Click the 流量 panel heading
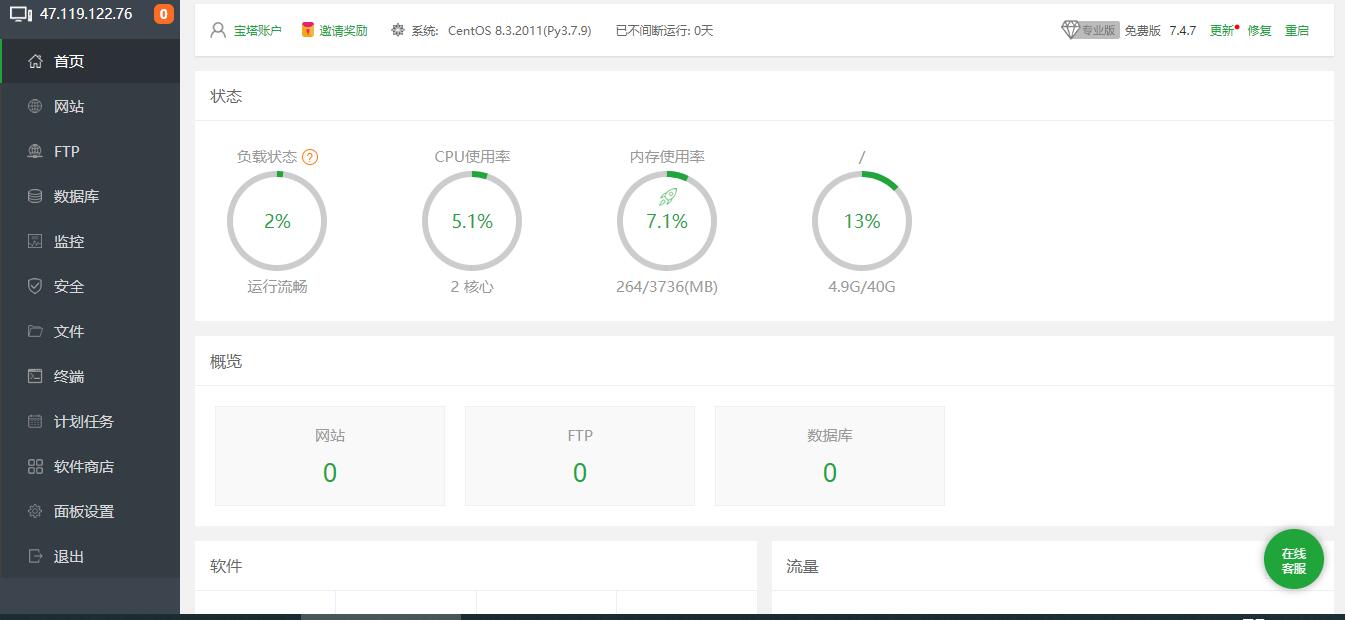1345x620 pixels. click(x=802, y=566)
